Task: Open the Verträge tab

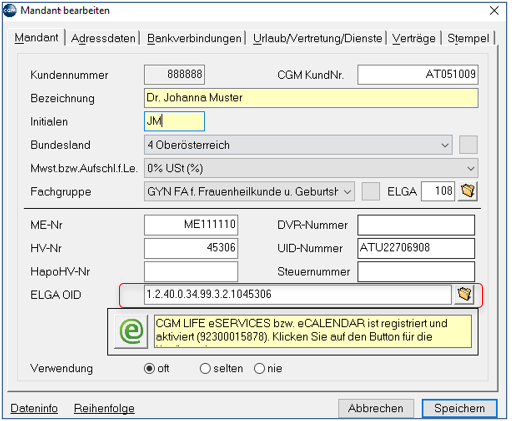Action: pos(414,38)
